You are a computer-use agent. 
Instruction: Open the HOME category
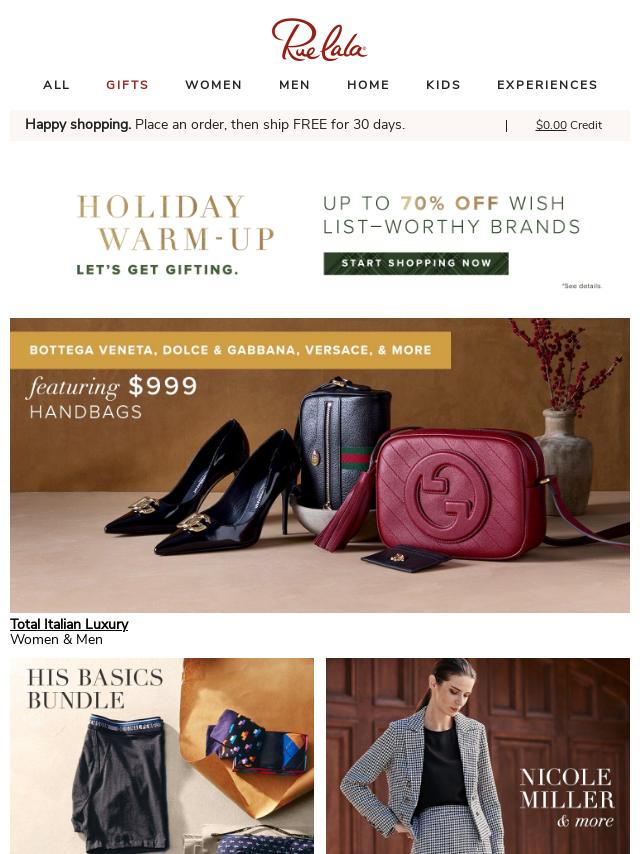(x=368, y=85)
